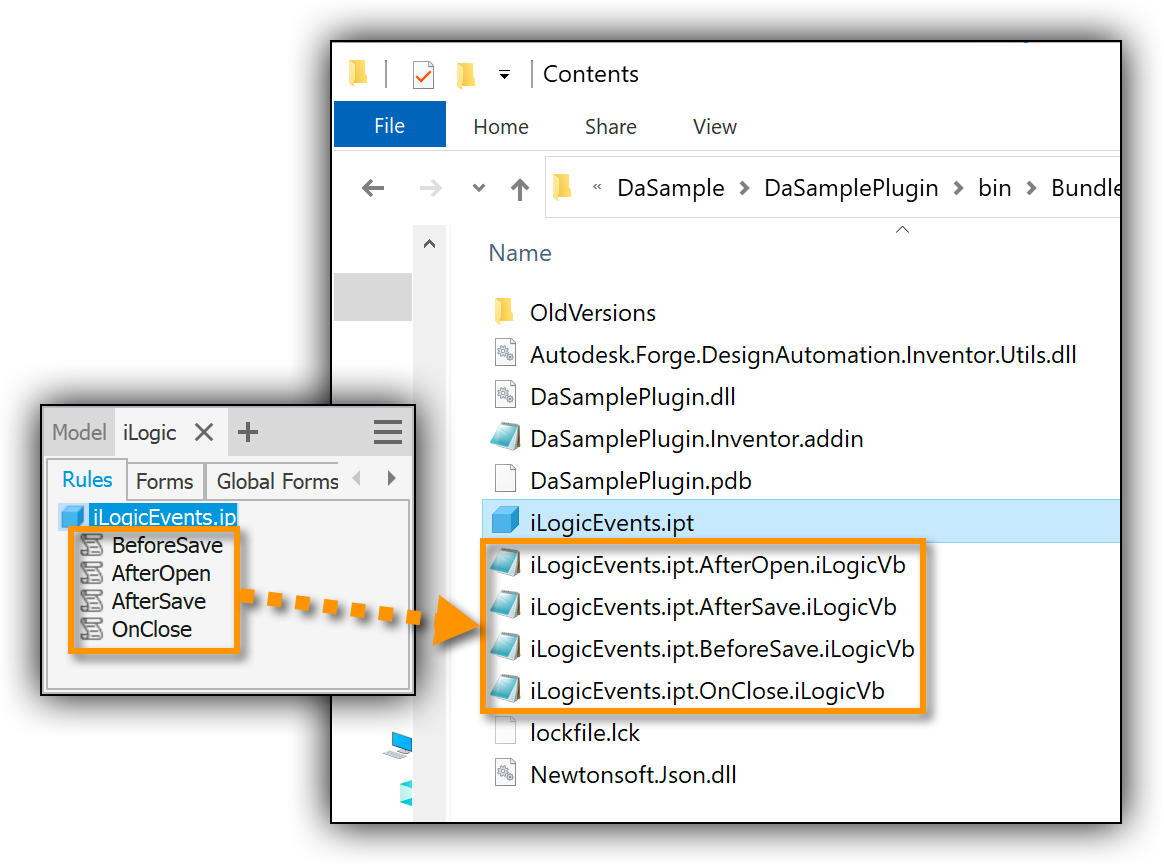
Task: Open the iLogic panel hamburger menu
Action: click(388, 432)
